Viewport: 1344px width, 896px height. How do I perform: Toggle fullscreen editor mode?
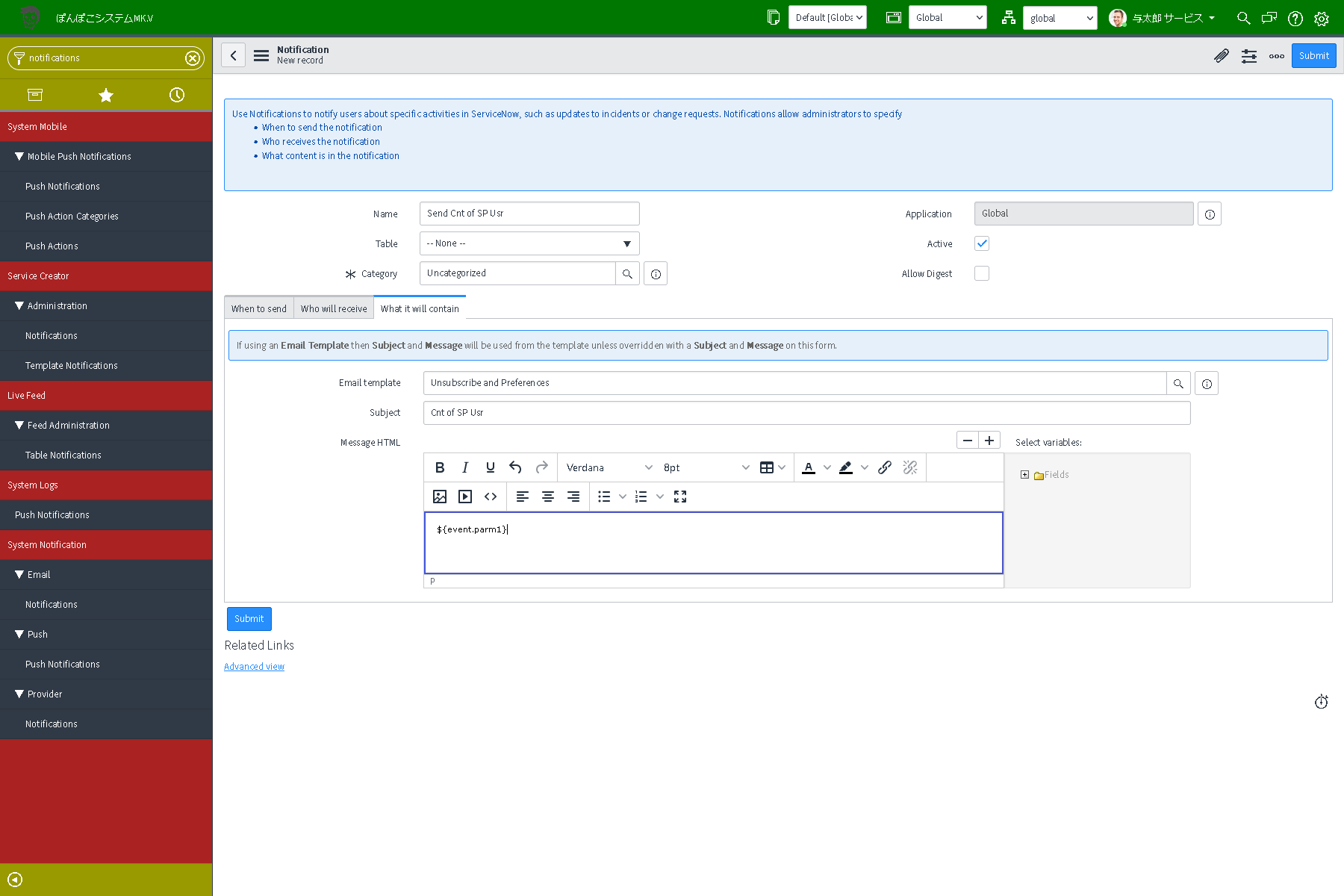click(680, 497)
